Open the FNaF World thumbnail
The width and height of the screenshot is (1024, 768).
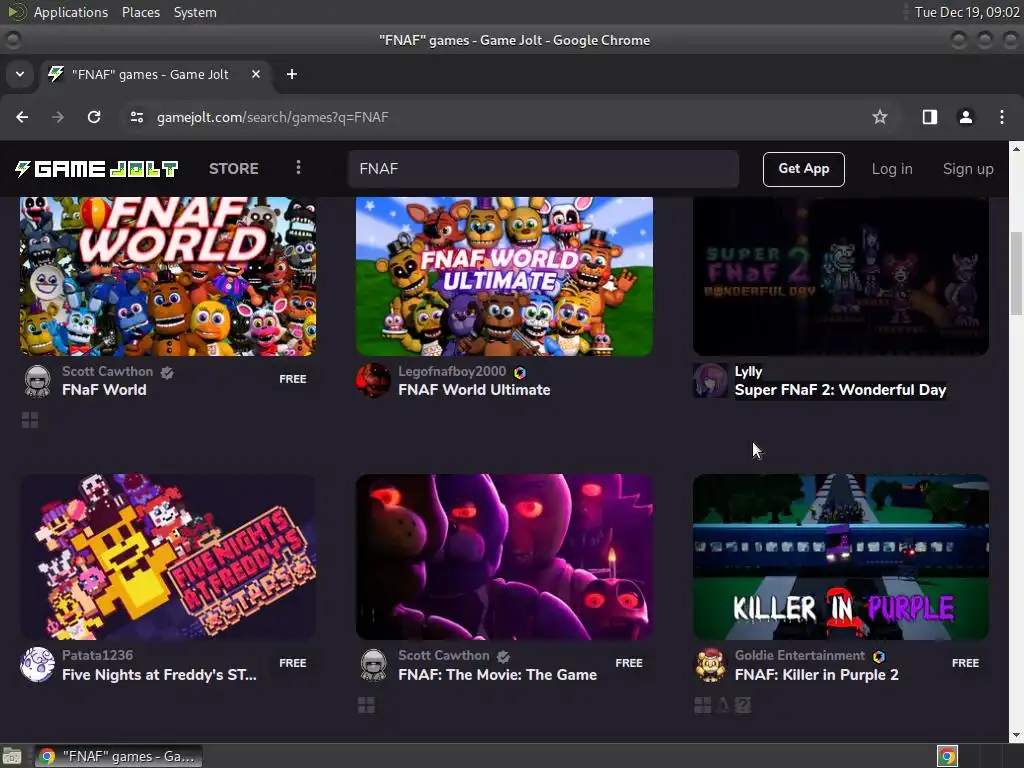coord(168,277)
